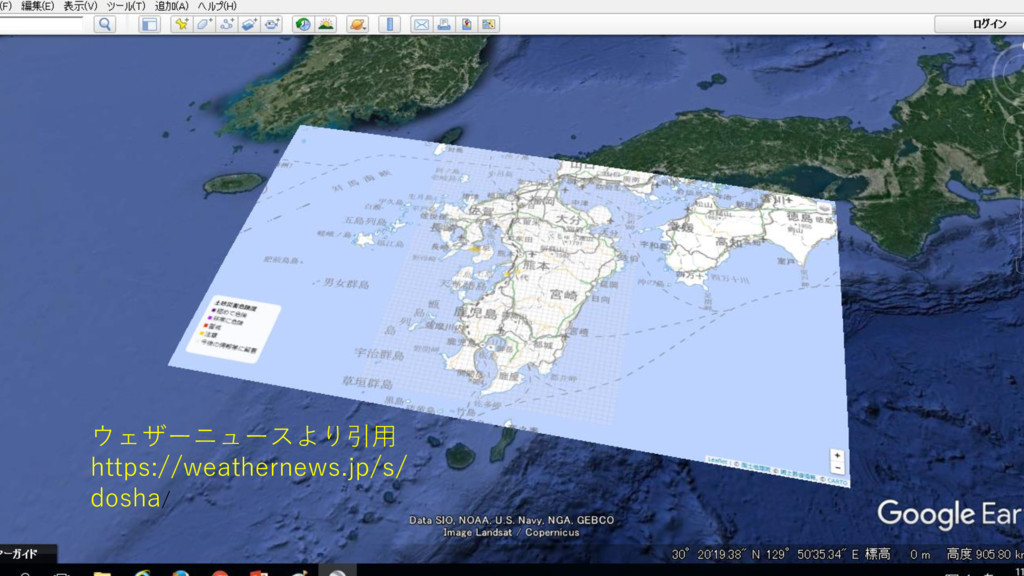Toggle sunlight across the landscape
Viewport: 1024px width, 576px height.
[325, 25]
